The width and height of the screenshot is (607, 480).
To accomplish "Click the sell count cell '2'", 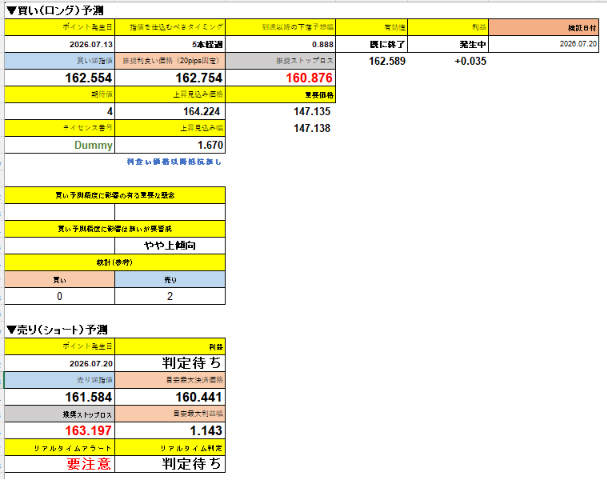I will coord(170,296).
